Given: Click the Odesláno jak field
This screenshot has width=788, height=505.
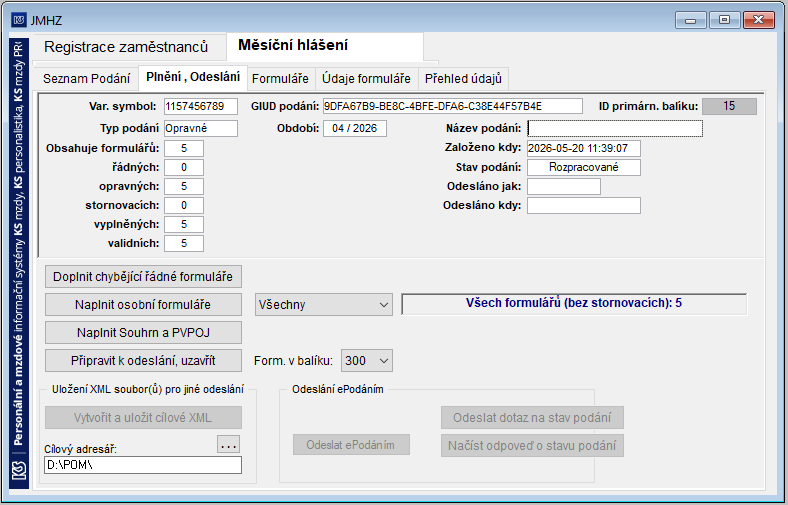Looking at the screenshot, I should click(564, 186).
